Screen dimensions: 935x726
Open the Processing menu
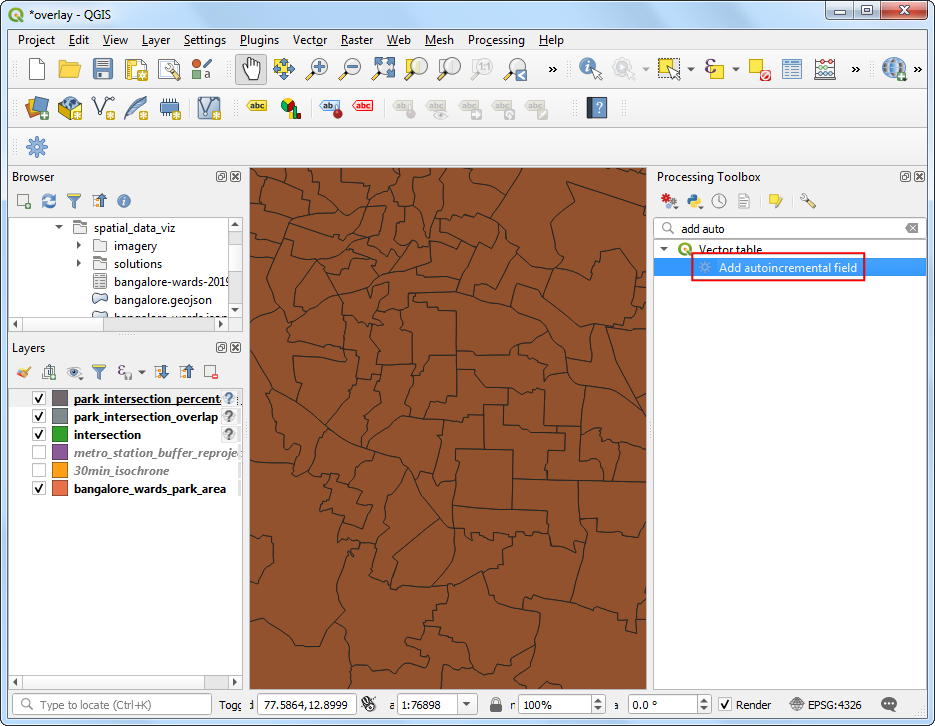coord(496,40)
